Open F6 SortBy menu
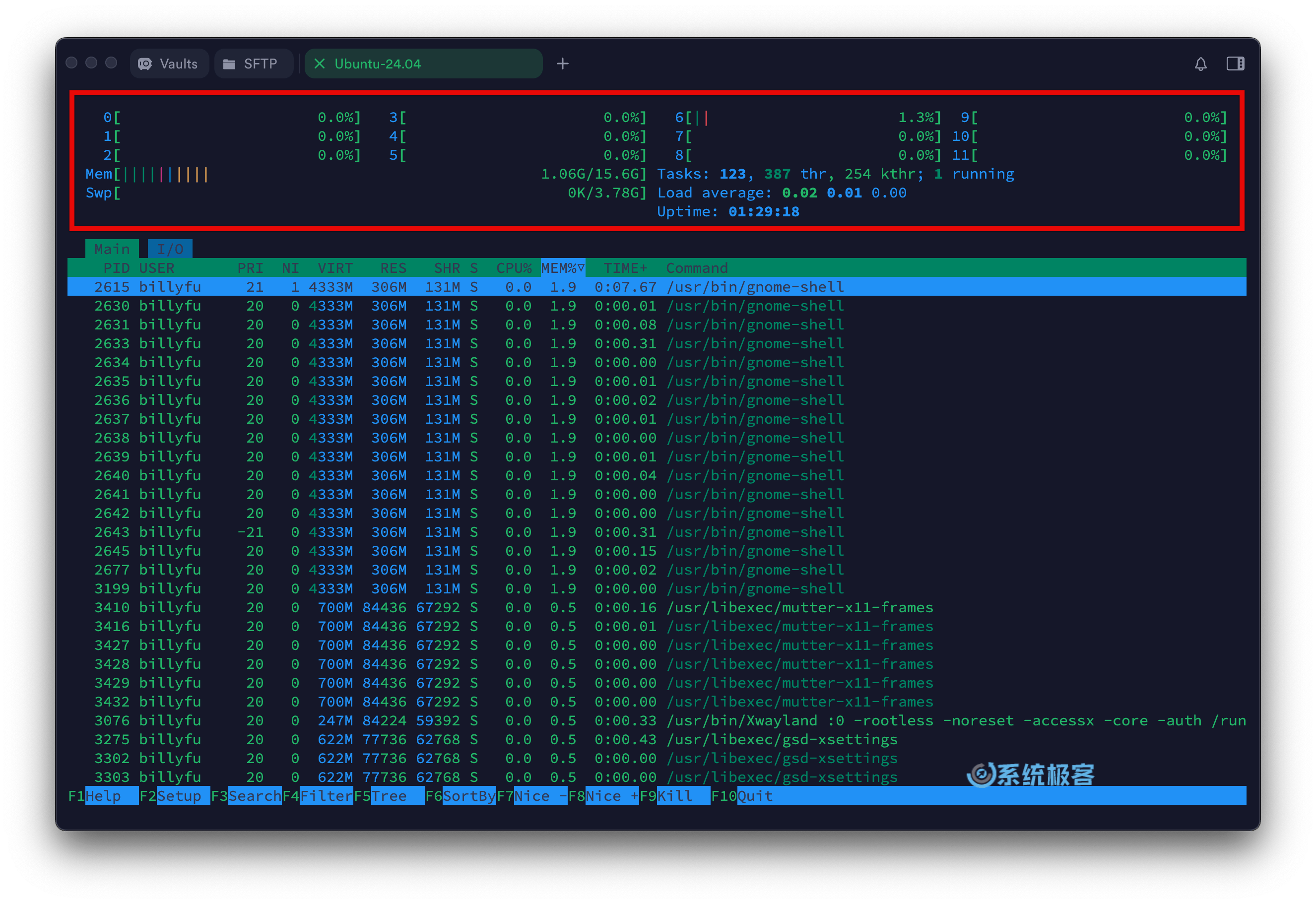1316x904 pixels. 461,796
